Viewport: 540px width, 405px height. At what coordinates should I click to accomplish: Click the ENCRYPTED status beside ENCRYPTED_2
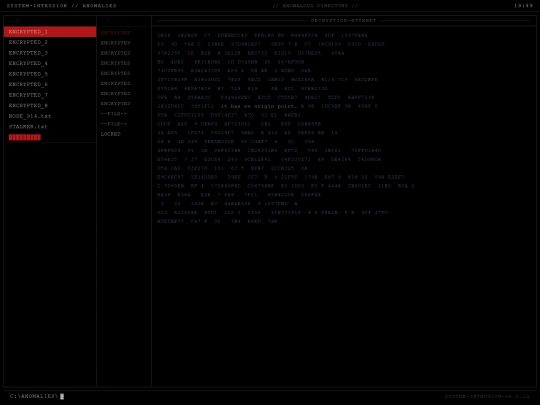pyautogui.click(x=115, y=43)
